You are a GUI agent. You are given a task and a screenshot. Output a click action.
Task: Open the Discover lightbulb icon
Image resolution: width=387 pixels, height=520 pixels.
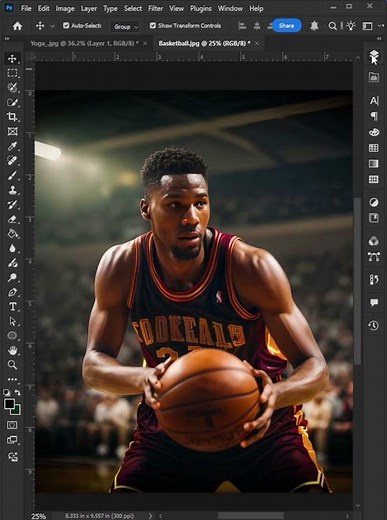[351, 26]
